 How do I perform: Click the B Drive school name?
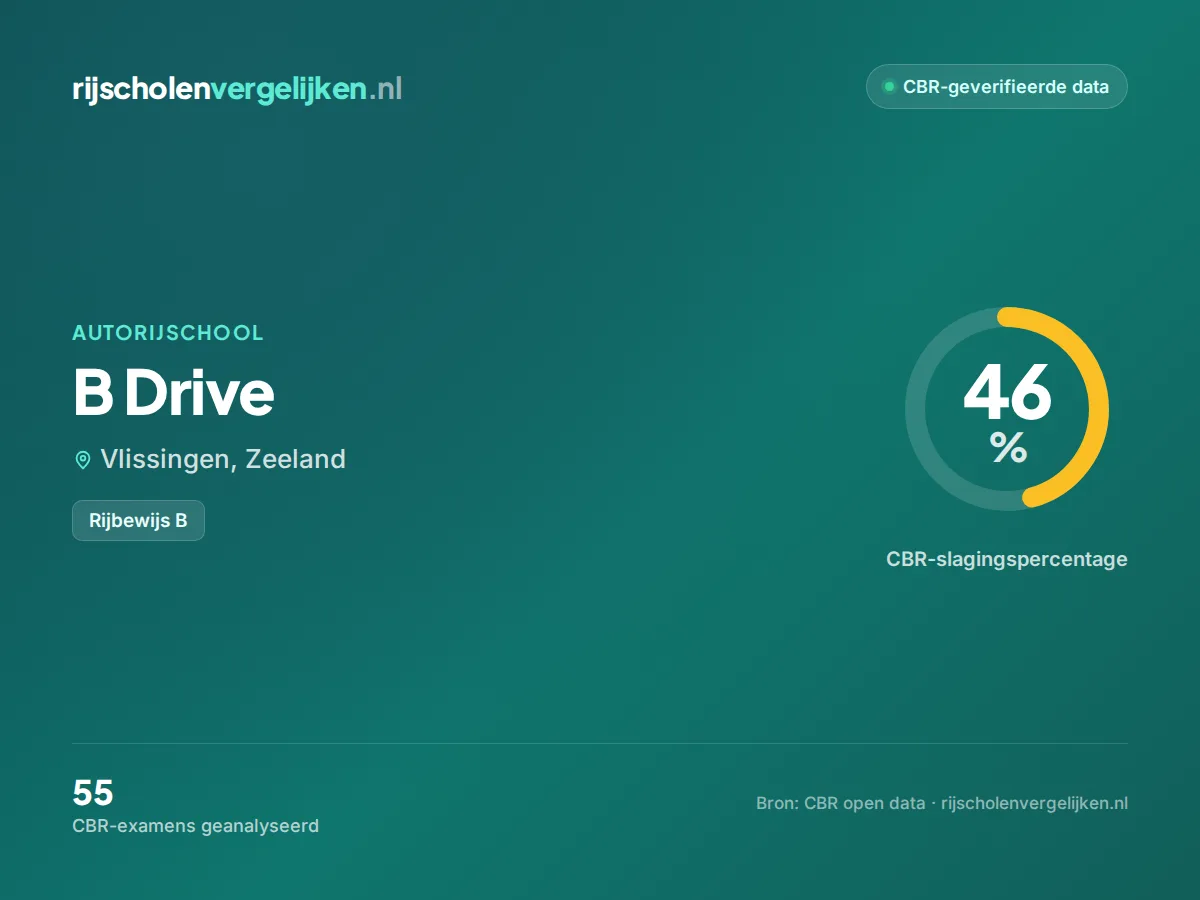pyautogui.click(x=173, y=393)
